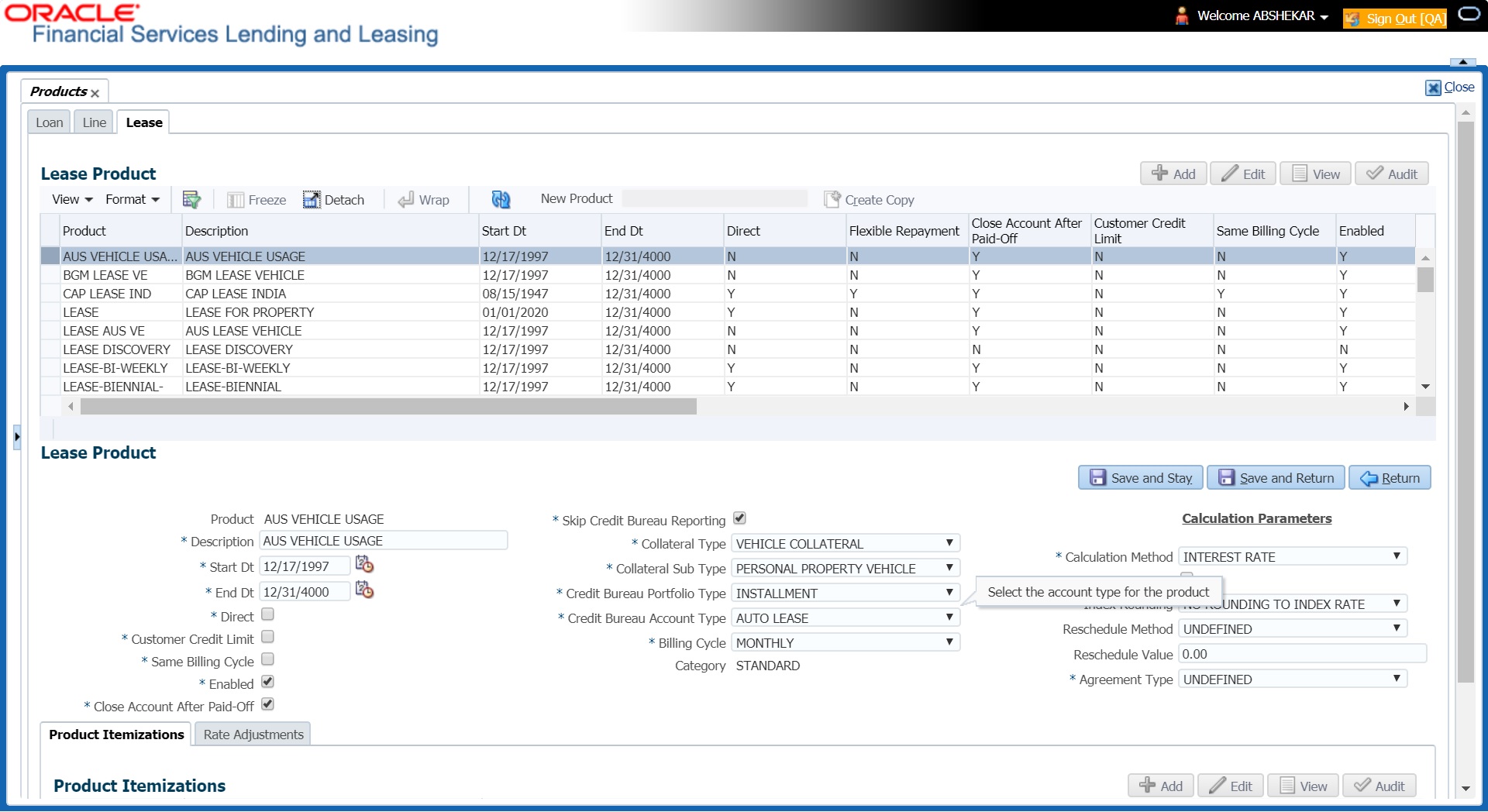Click the oval icon after Sign Out
Image resolution: width=1488 pixels, height=812 pixels.
point(1469,15)
